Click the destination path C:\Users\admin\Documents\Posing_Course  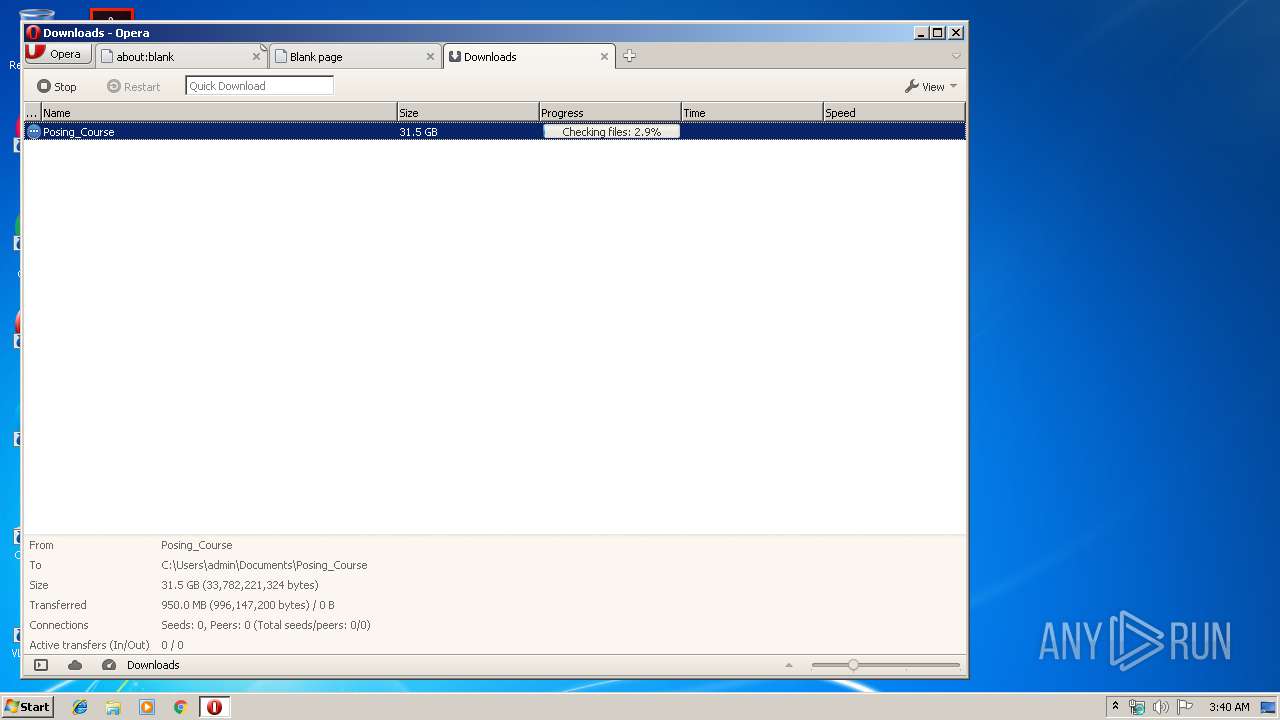click(x=264, y=565)
